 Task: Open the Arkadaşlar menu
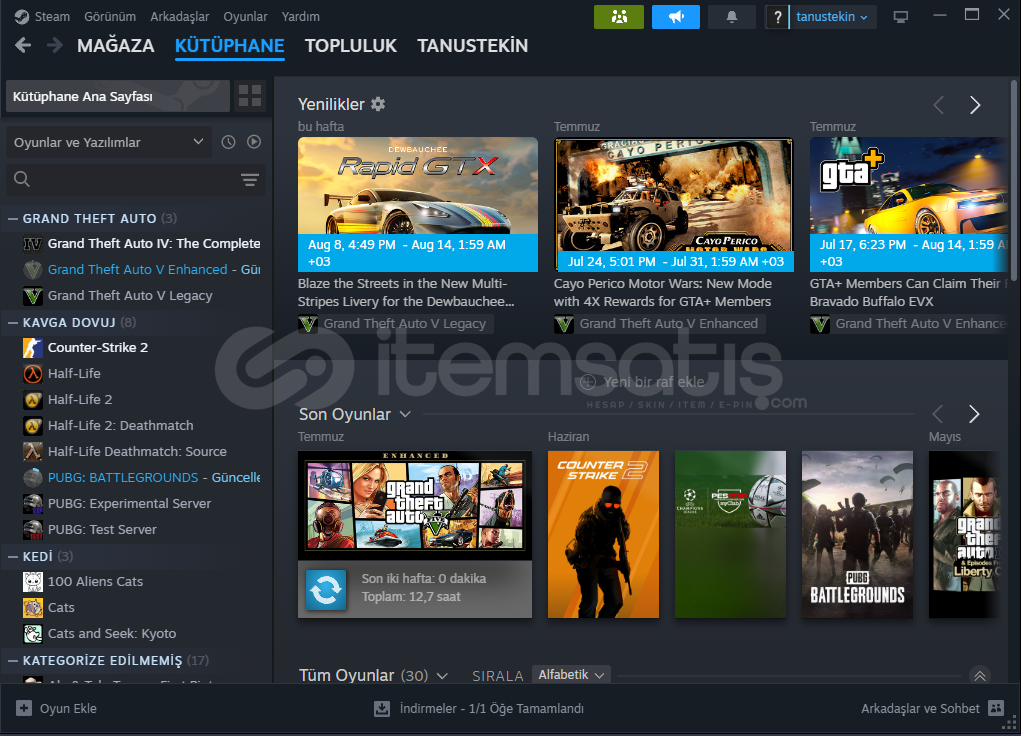(x=180, y=16)
